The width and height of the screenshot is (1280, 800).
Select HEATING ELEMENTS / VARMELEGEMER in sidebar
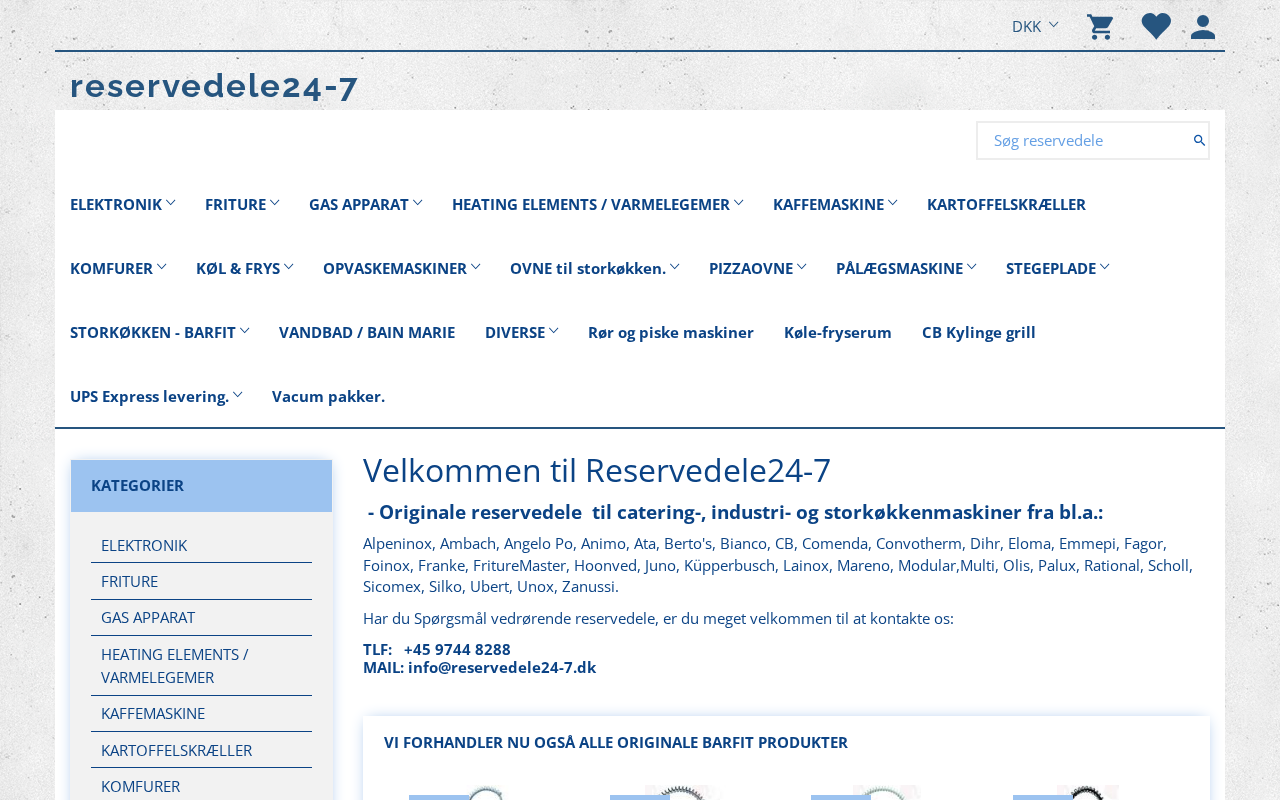pos(201,665)
